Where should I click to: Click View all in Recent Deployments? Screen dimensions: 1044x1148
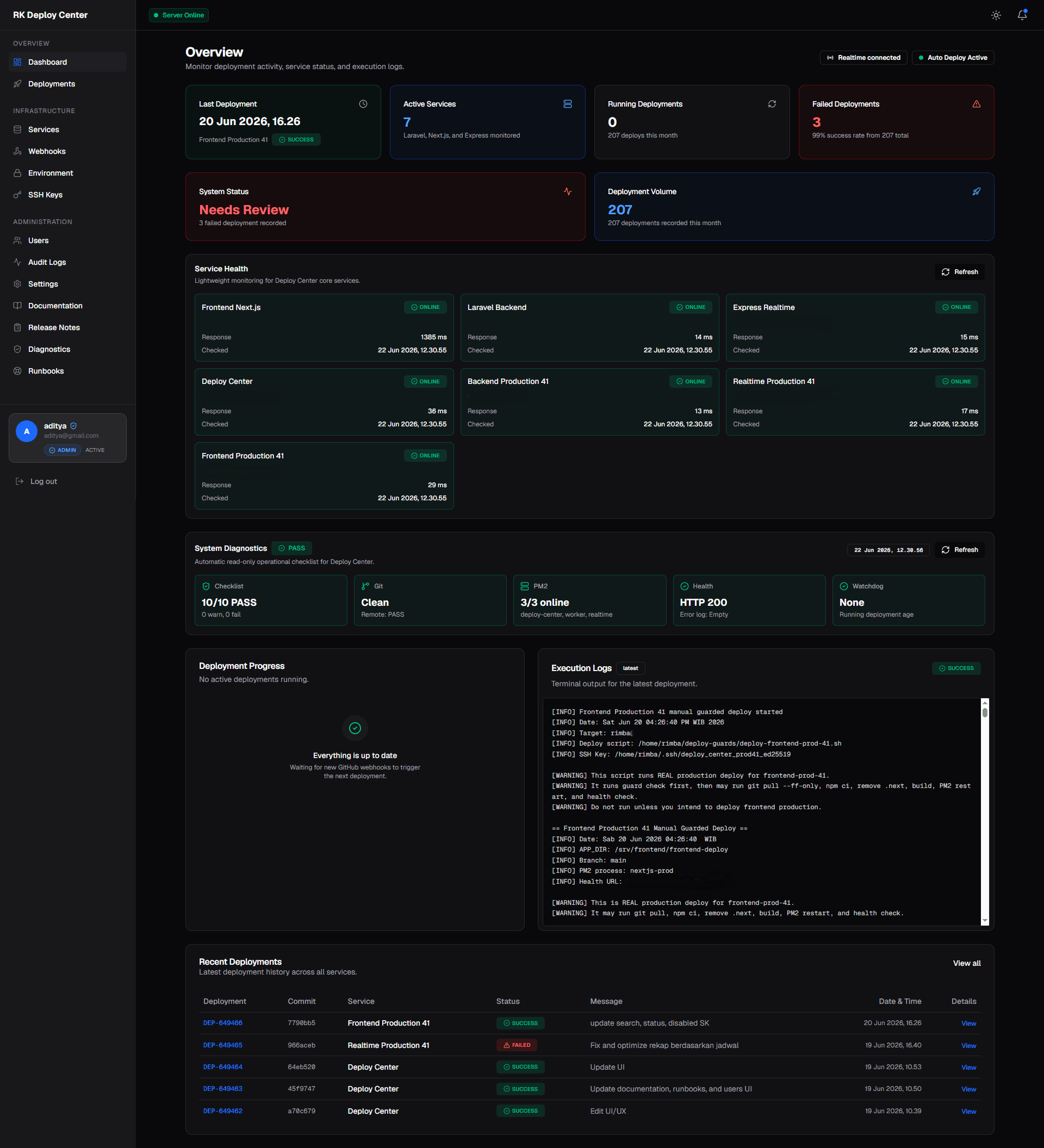pyautogui.click(x=967, y=963)
